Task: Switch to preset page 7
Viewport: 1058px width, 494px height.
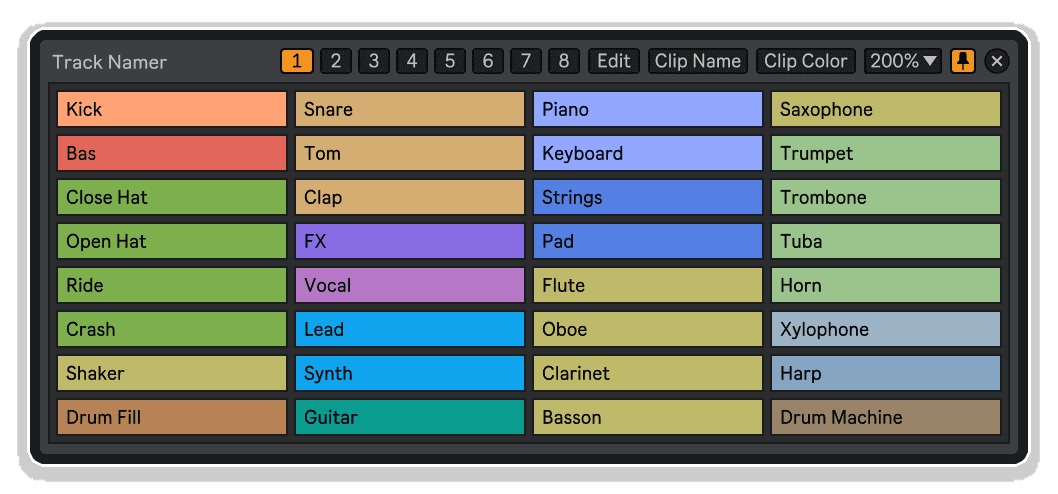Action: click(526, 61)
